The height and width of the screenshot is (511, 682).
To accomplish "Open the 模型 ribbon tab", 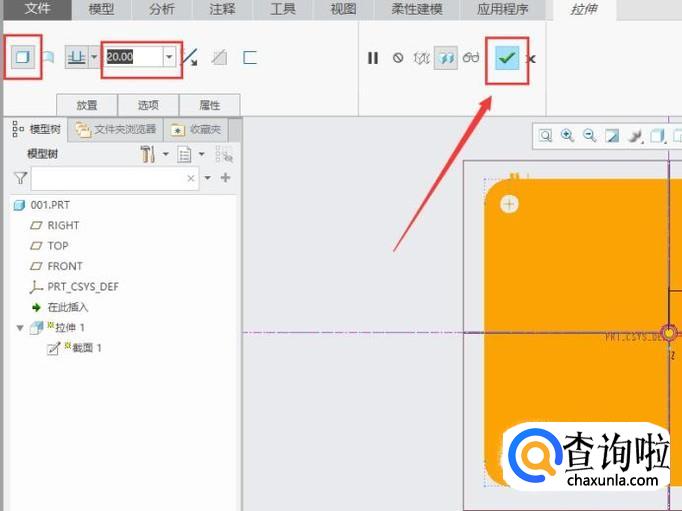I will coord(101,9).
